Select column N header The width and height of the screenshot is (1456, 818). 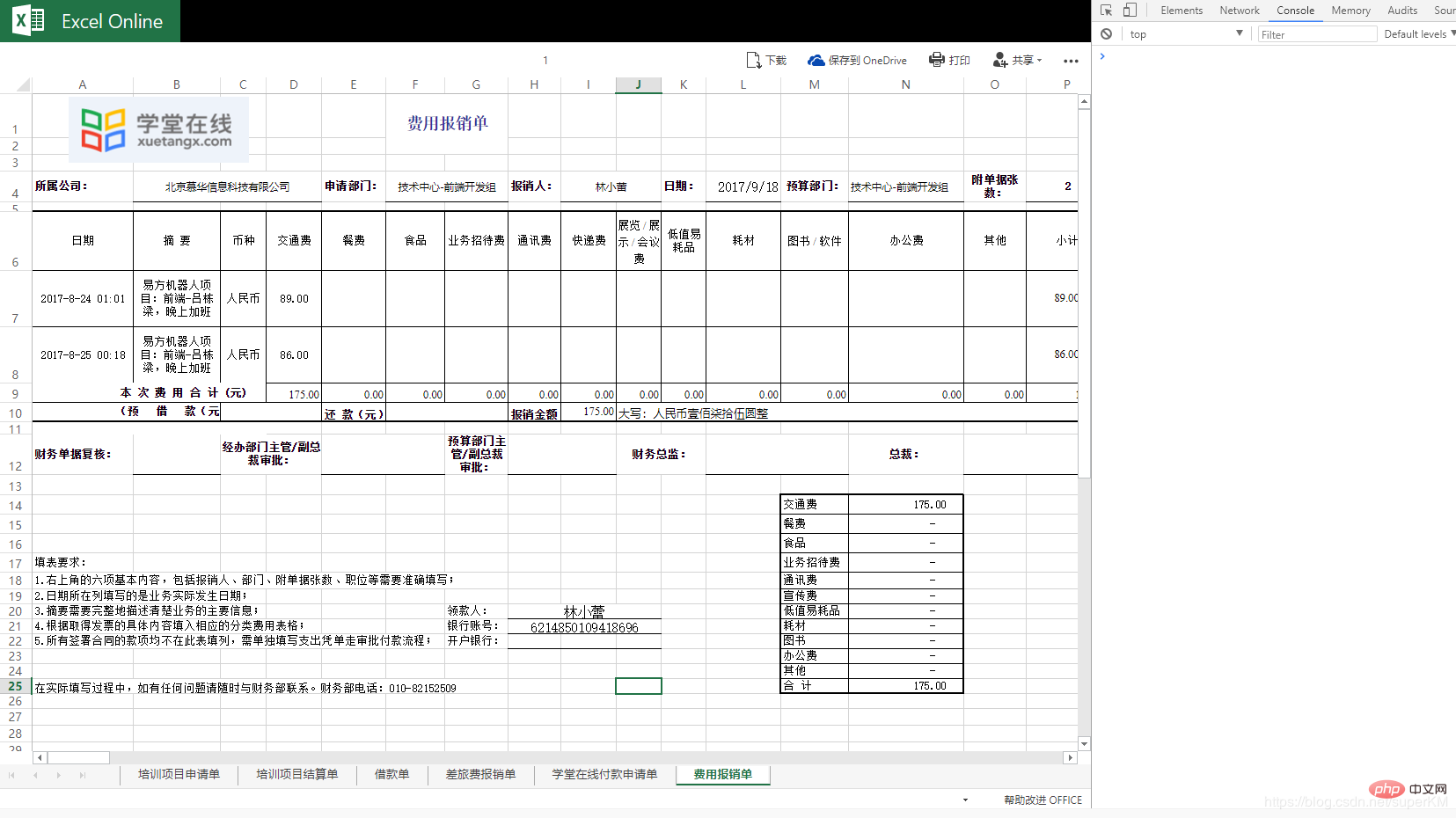coord(905,84)
